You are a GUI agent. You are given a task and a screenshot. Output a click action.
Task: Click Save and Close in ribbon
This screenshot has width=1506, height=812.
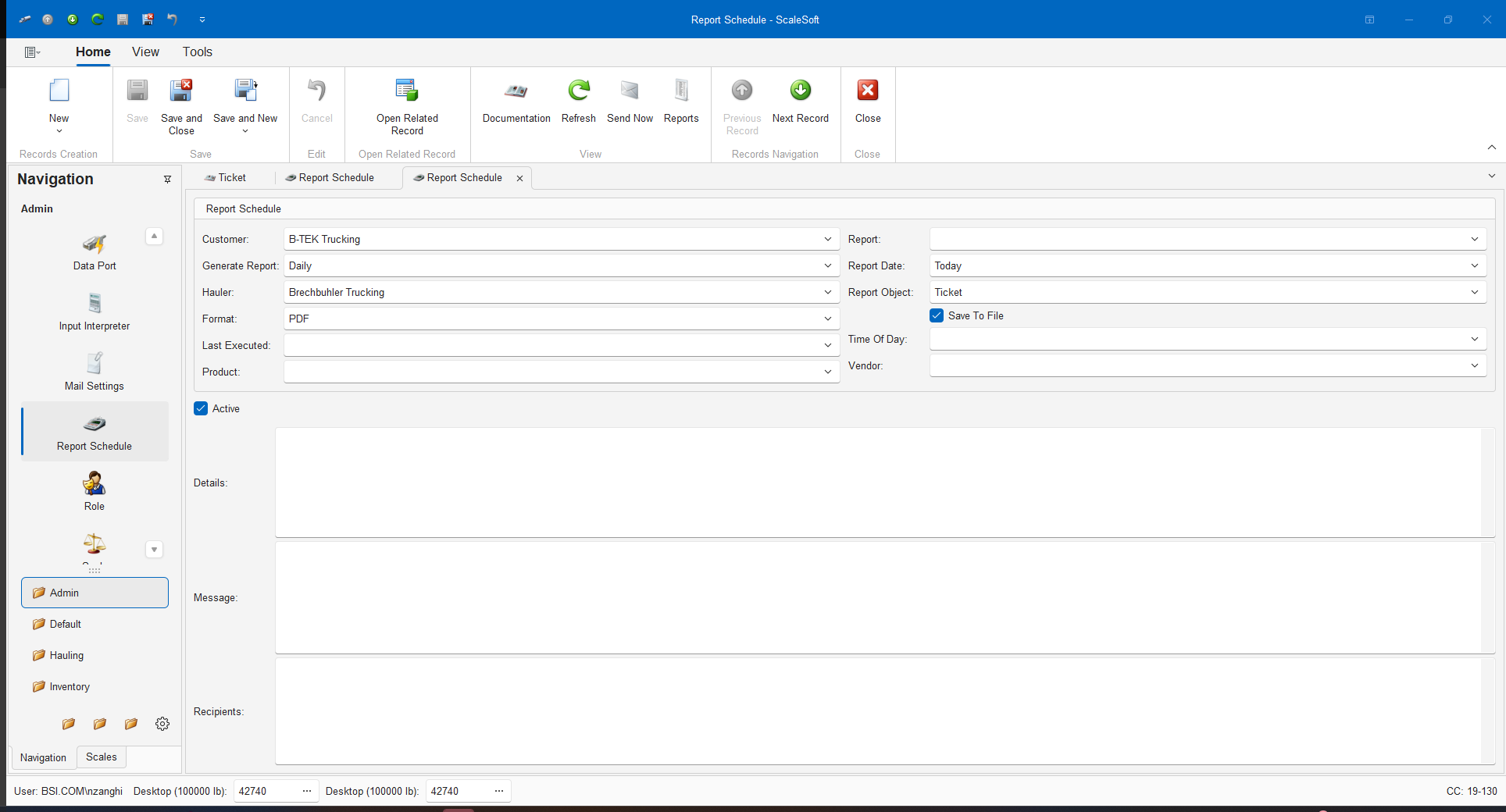181,106
